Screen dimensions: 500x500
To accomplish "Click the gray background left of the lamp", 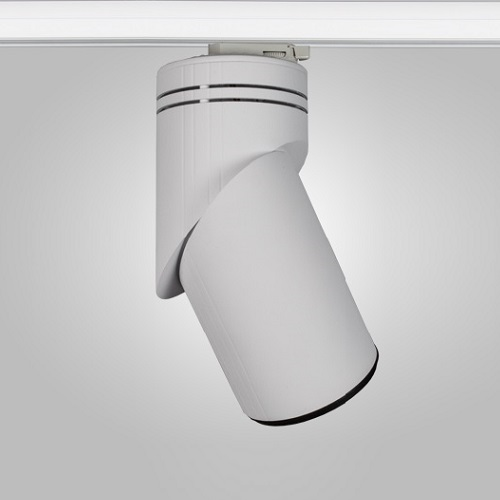I will pyautogui.click(x=77, y=250).
